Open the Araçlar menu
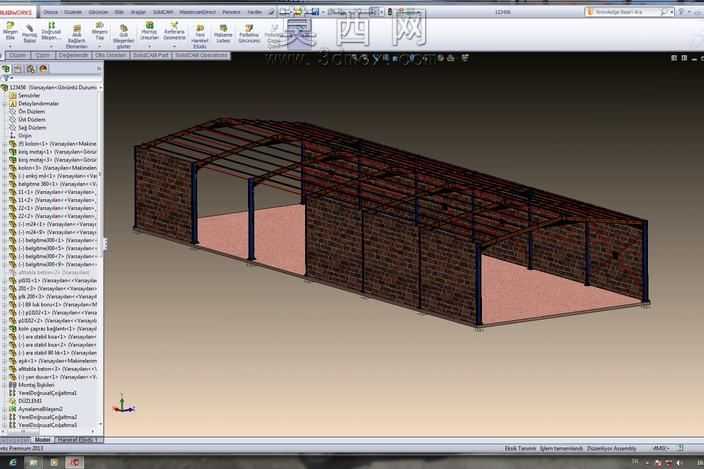The width and height of the screenshot is (704, 469). click(138, 12)
